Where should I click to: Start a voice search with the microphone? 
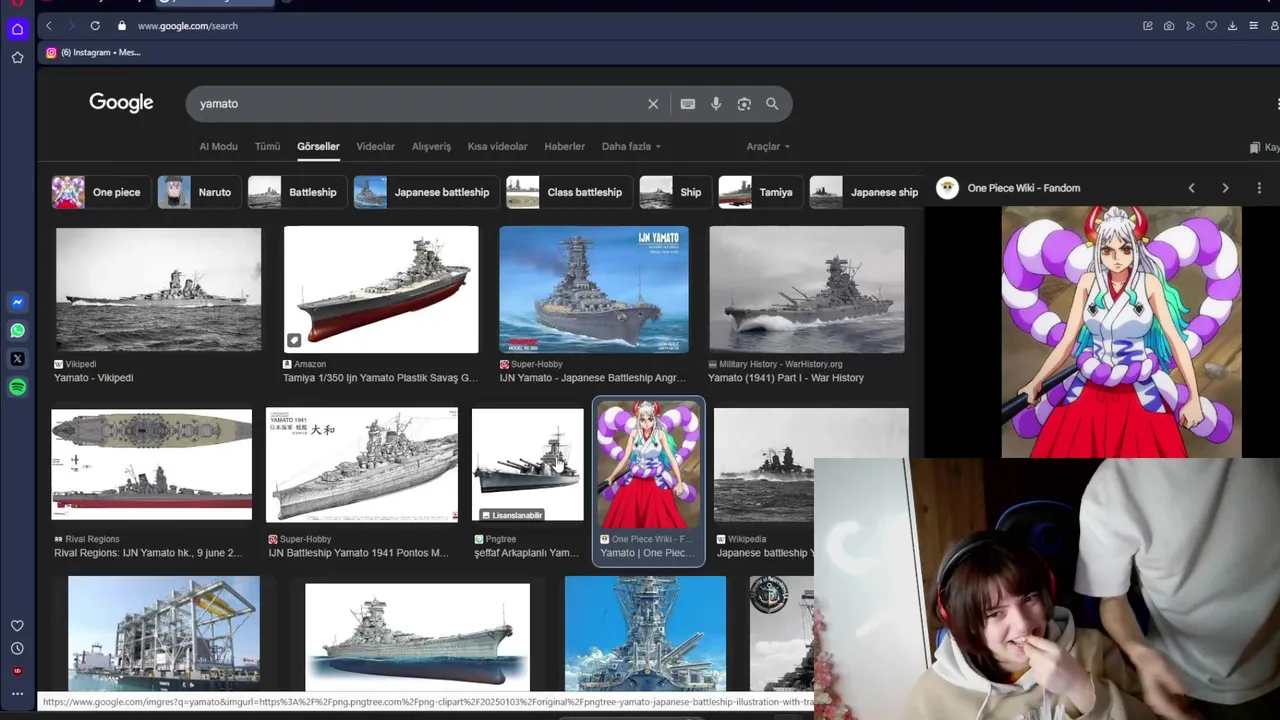716,104
